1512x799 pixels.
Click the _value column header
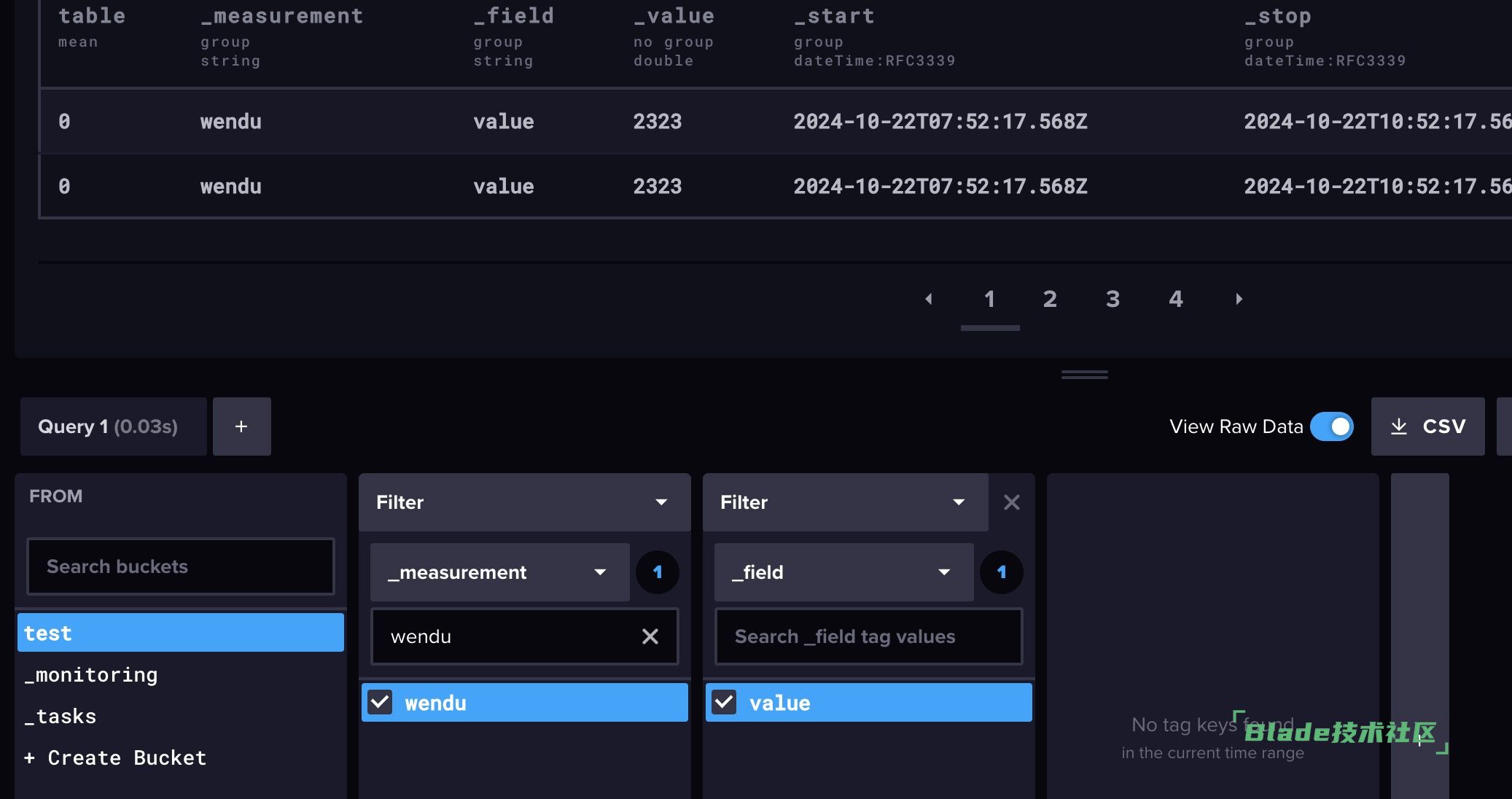pyautogui.click(x=674, y=16)
